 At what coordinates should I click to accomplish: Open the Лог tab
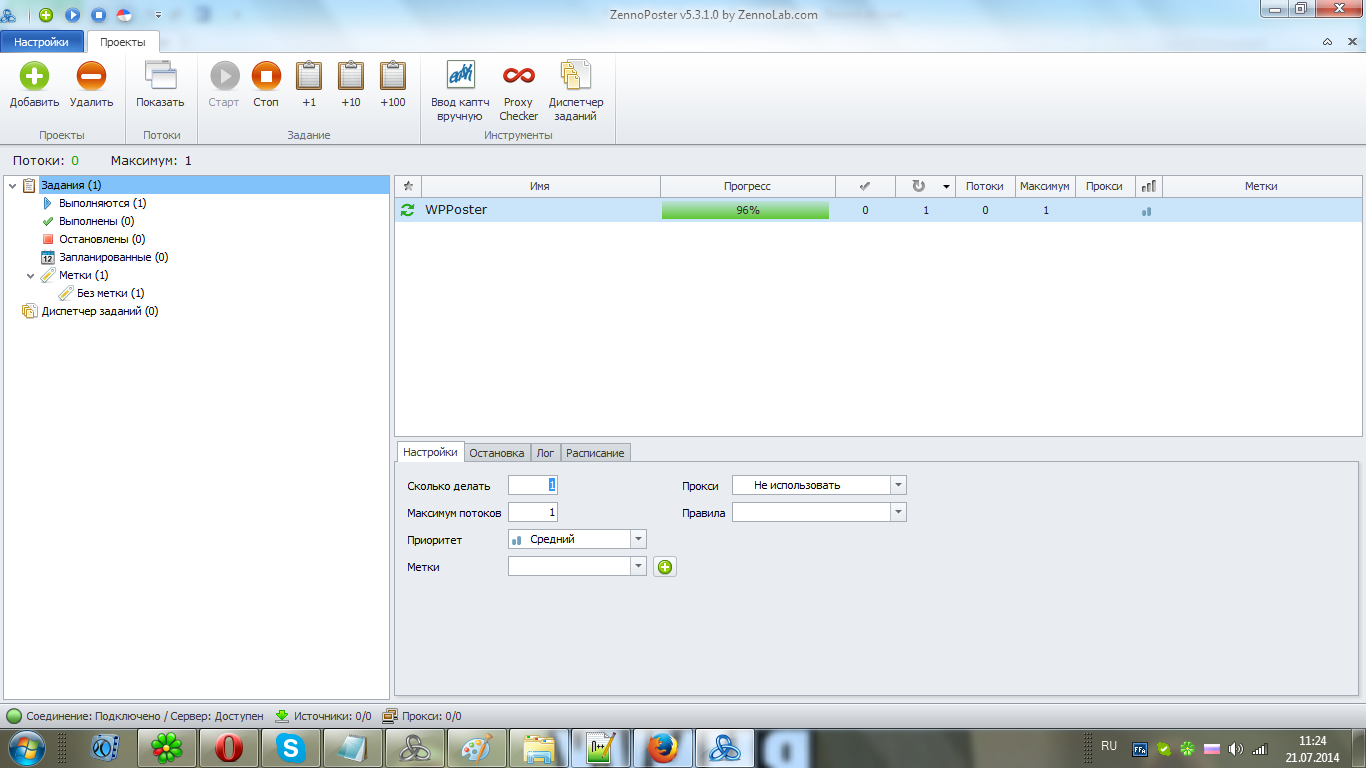point(545,453)
